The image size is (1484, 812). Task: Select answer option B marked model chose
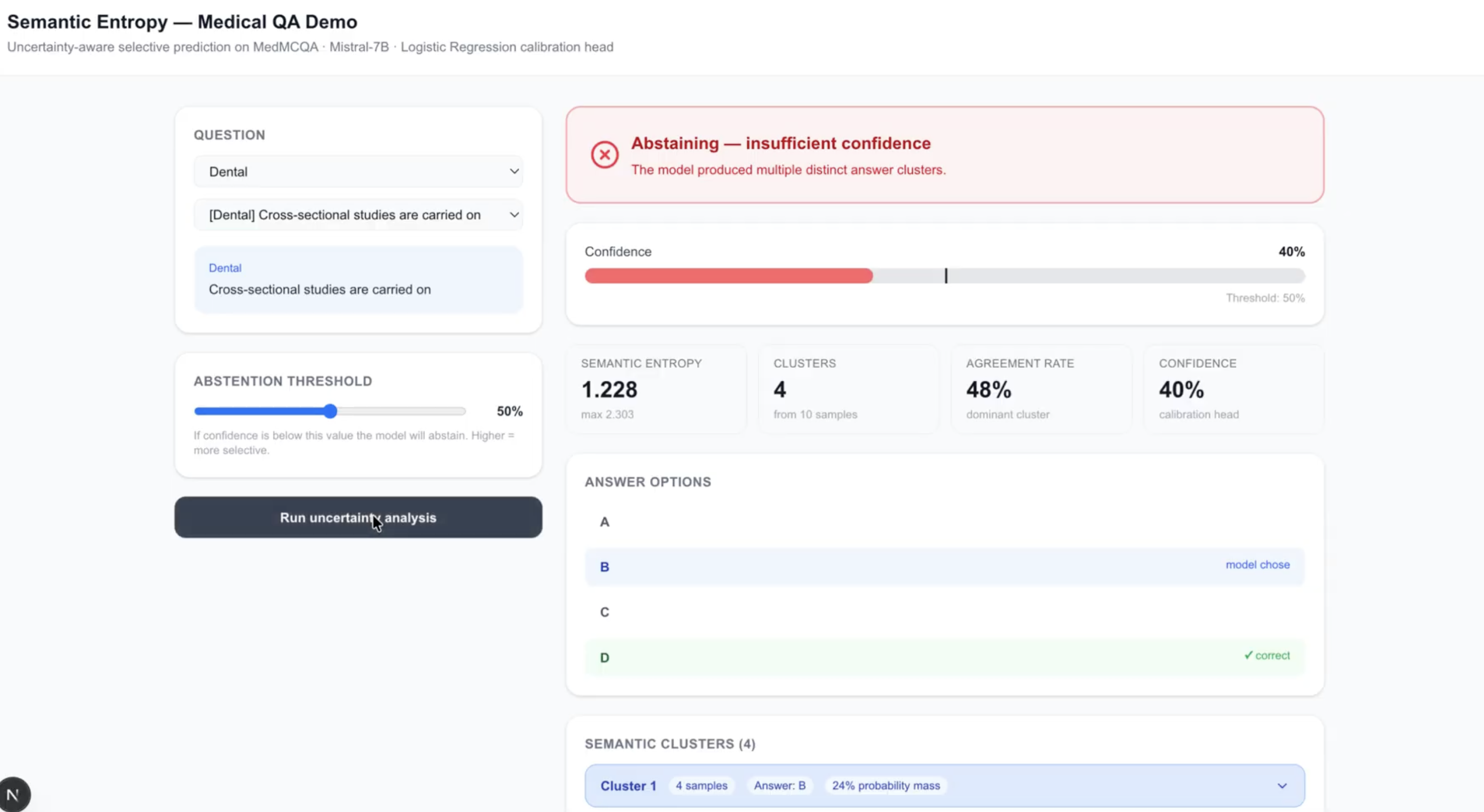pyautogui.click(x=945, y=567)
